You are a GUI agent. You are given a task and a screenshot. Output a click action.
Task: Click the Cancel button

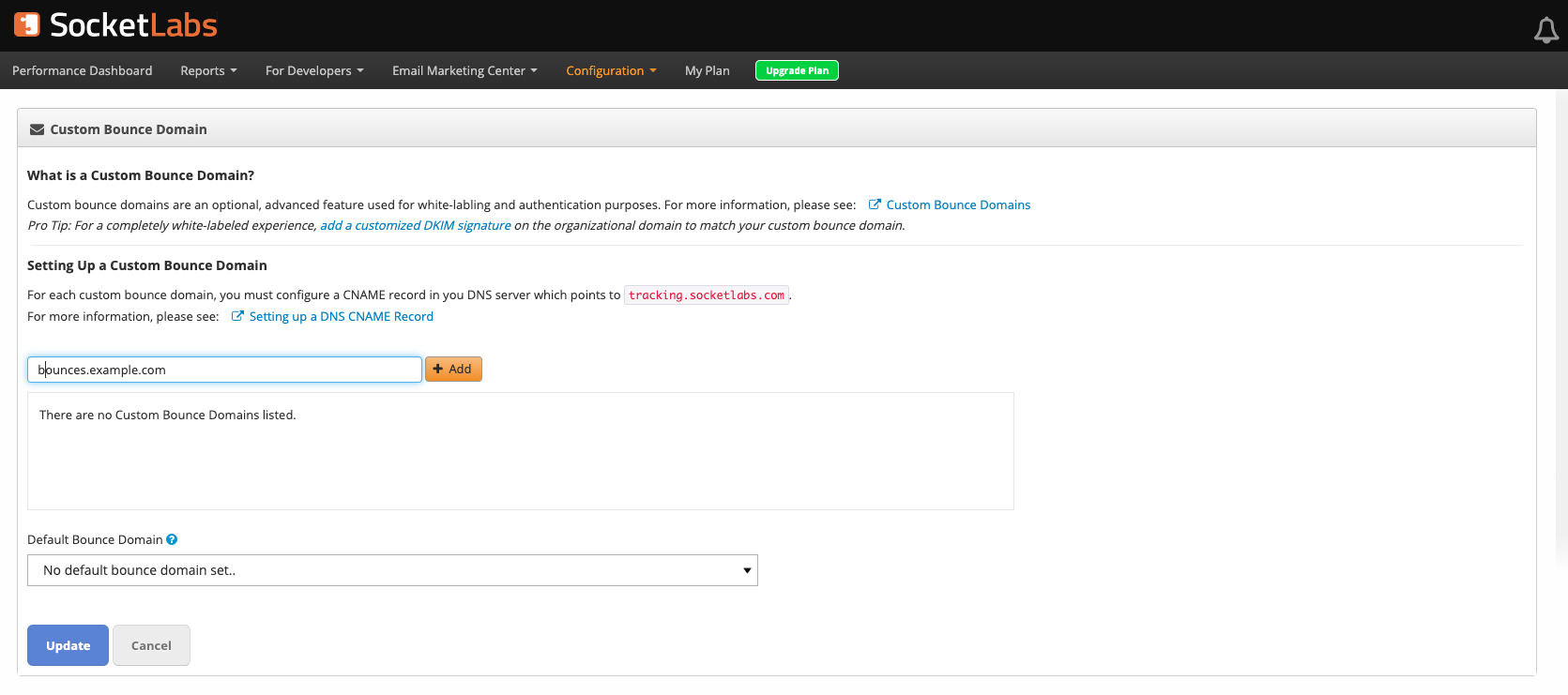(151, 645)
